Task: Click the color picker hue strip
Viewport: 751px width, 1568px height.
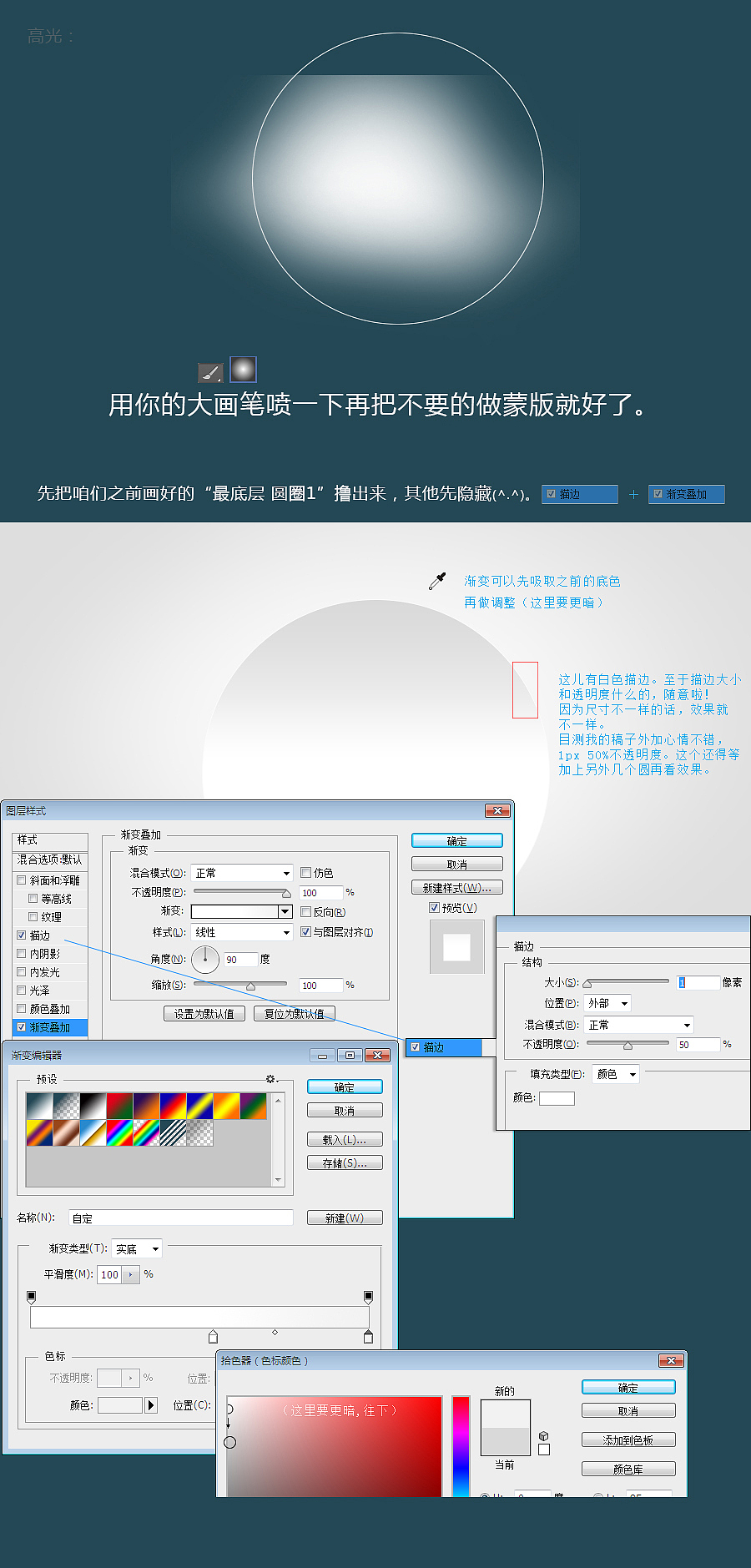Action: pyautogui.click(x=461, y=1445)
